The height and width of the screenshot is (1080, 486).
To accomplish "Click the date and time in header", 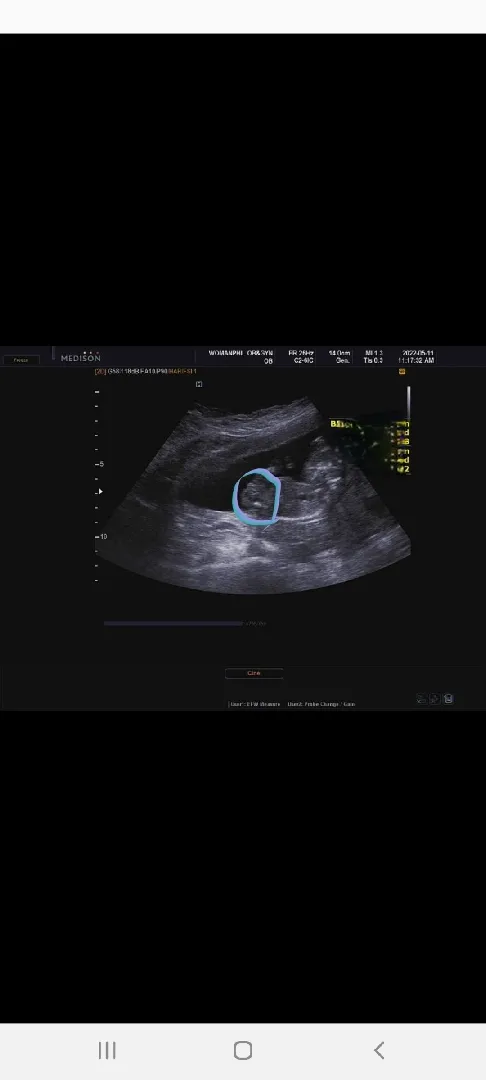I will pos(416,356).
